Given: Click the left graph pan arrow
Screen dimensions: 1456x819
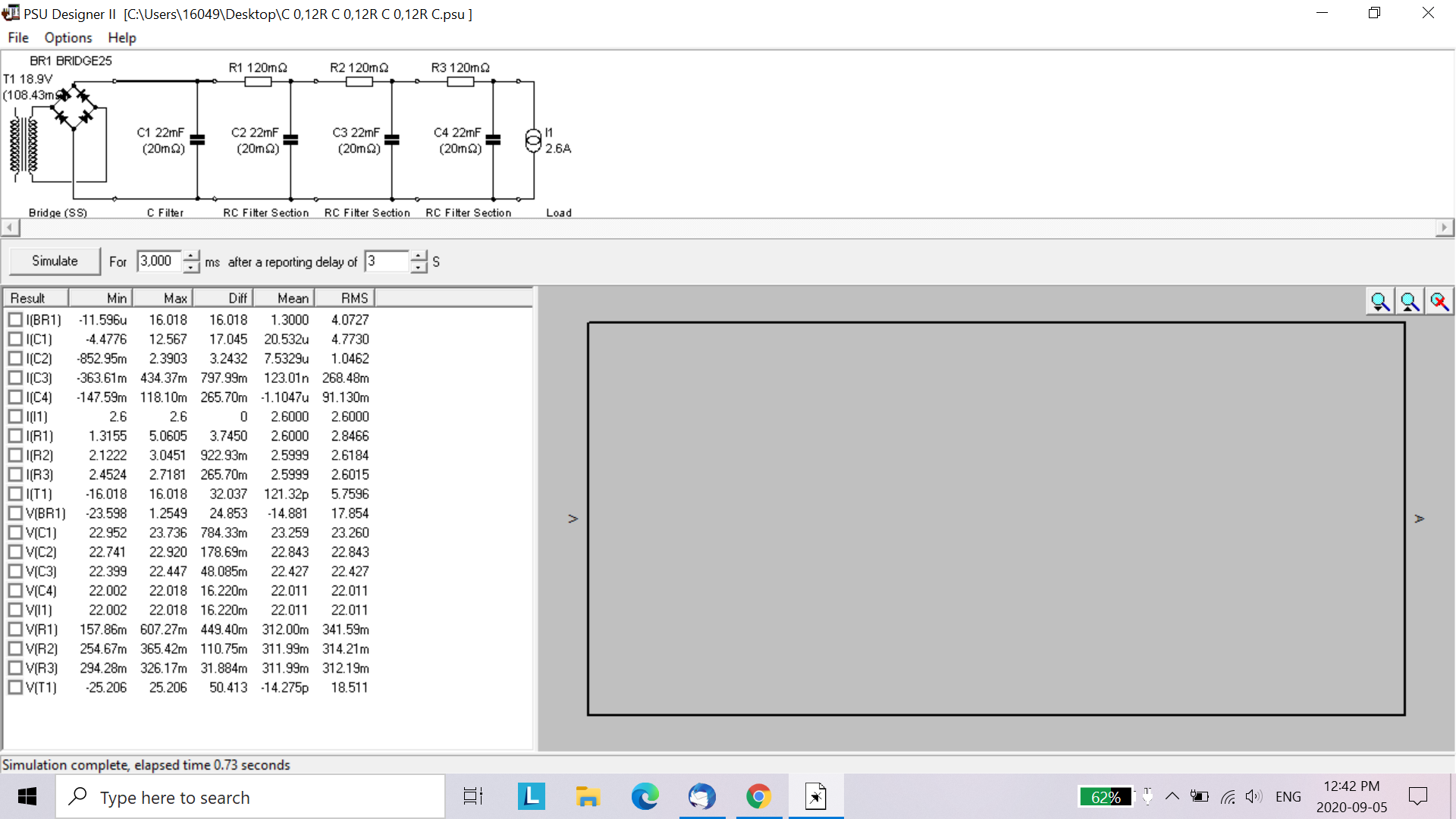Looking at the screenshot, I should (573, 519).
